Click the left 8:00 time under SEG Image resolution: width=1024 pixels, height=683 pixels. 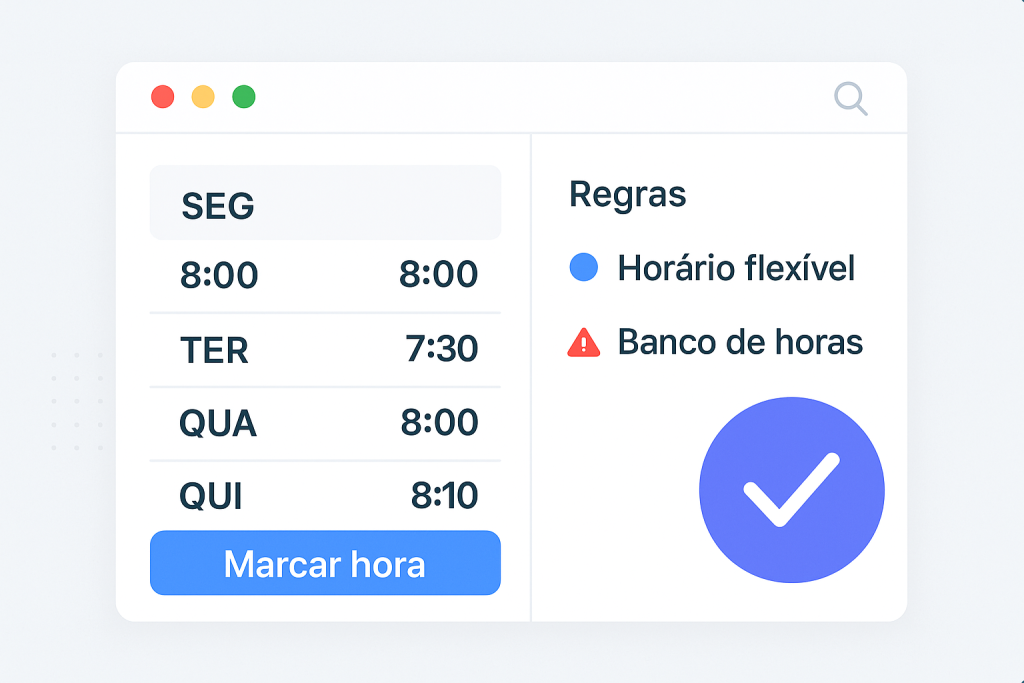click(x=219, y=275)
